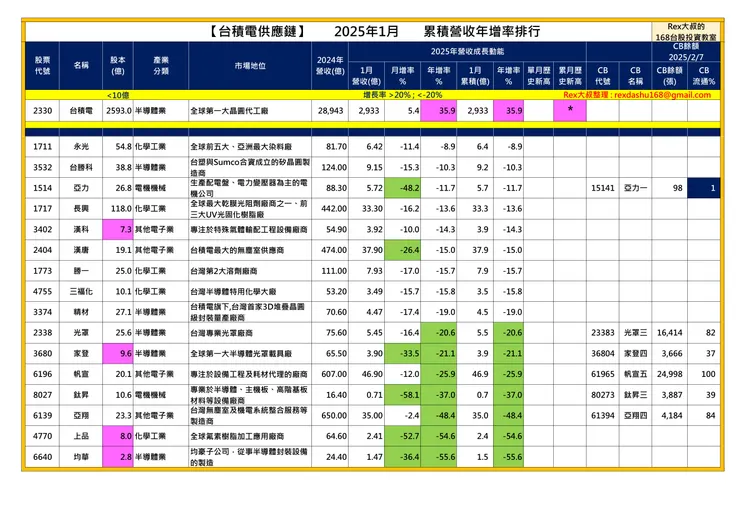
Task: Click the 16,414 CB balance value
Action: tap(669, 333)
